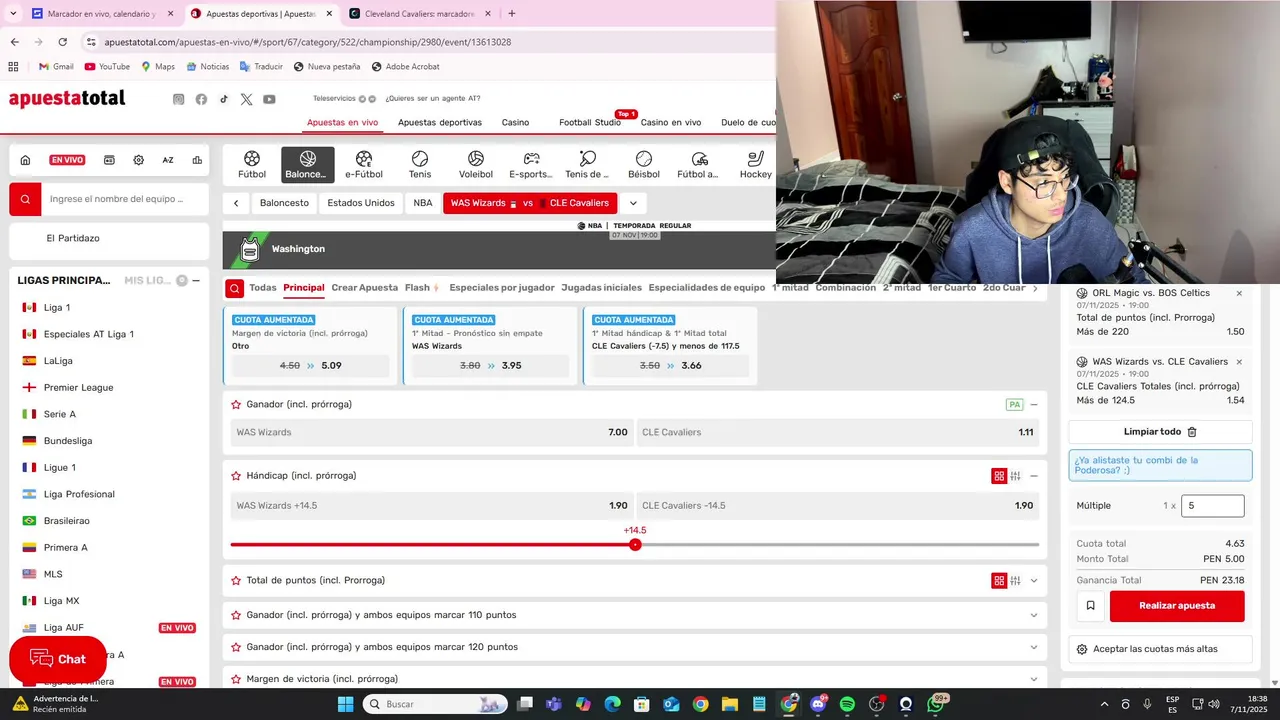Image resolution: width=1280 pixels, height=720 pixels.
Task: Switch to the Crear Apuesta tab
Action: (x=364, y=288)
